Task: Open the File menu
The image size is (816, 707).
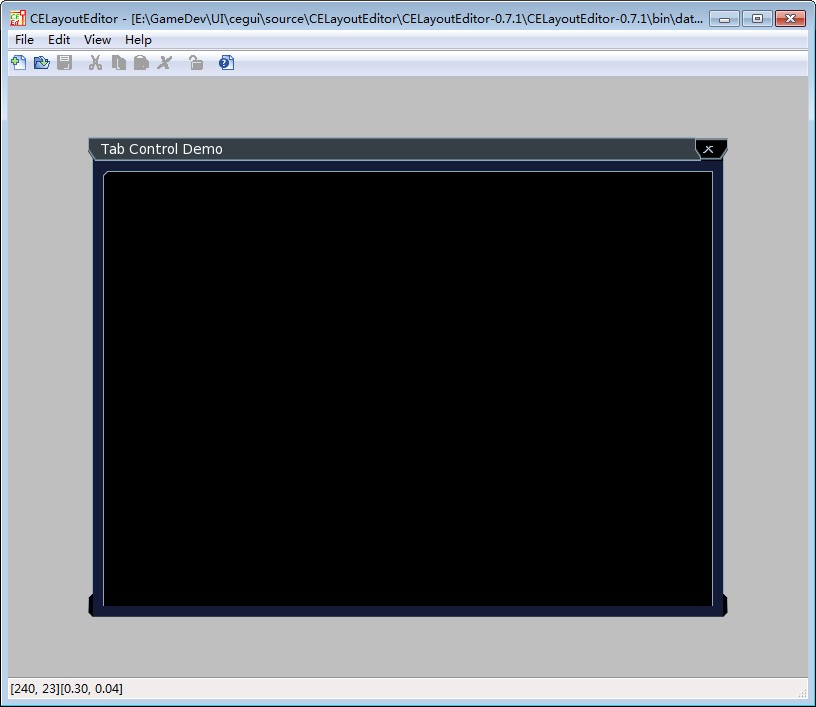Action: [24, 40]
